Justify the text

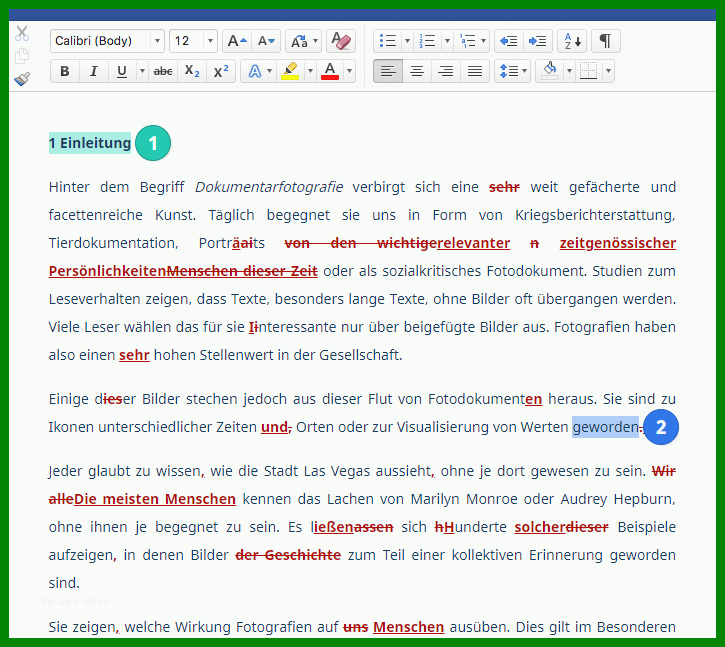[475, 71]
